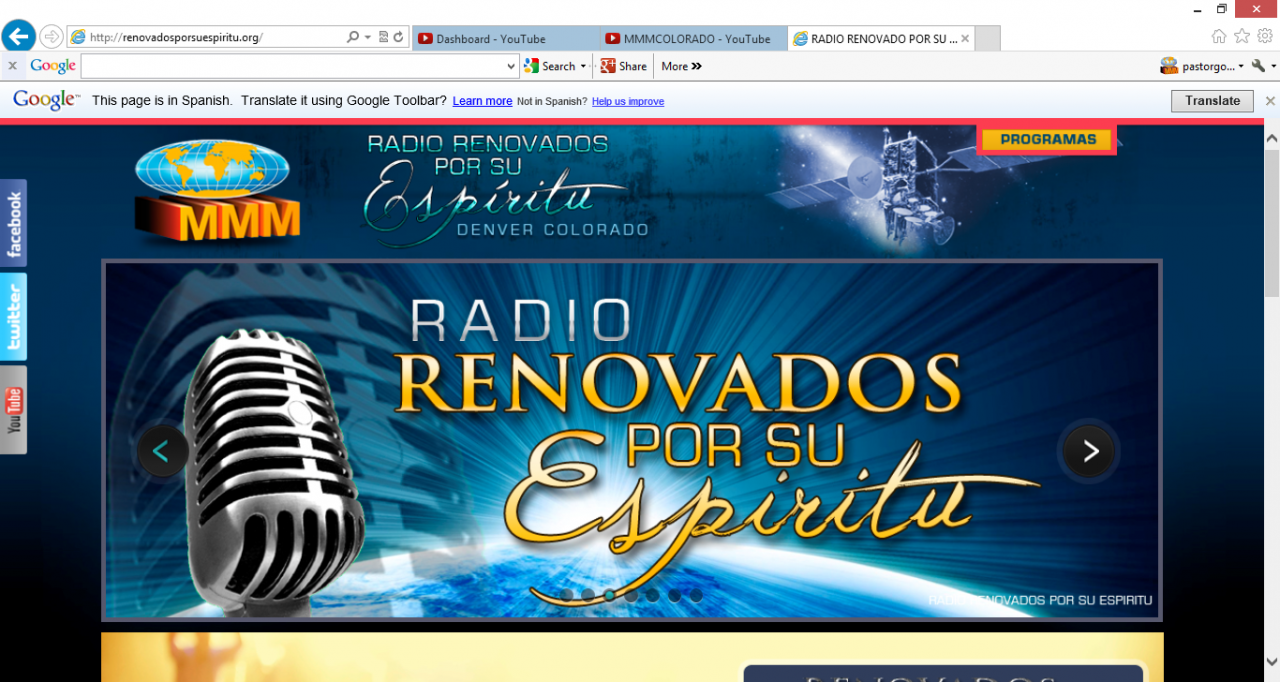Open the Google search box suggestions dropdown
Image resolution: width=1280 pixels, height=682 pixels.
pyautogui.click(x=512, y=66)
